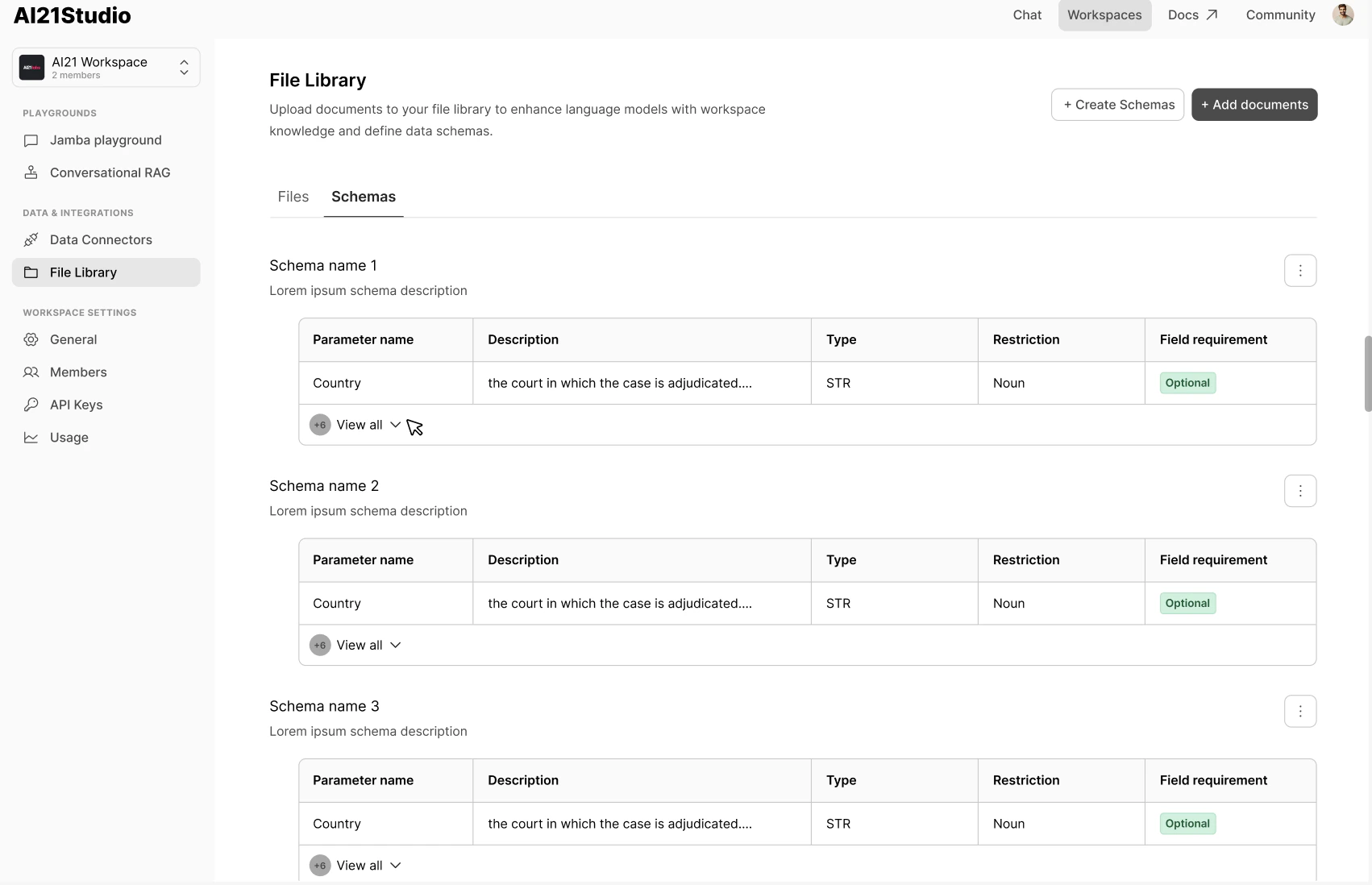The height and width of the screenshot is (885, 1372).
Task: Click the API Keys key icon
Action: point(31,405)
